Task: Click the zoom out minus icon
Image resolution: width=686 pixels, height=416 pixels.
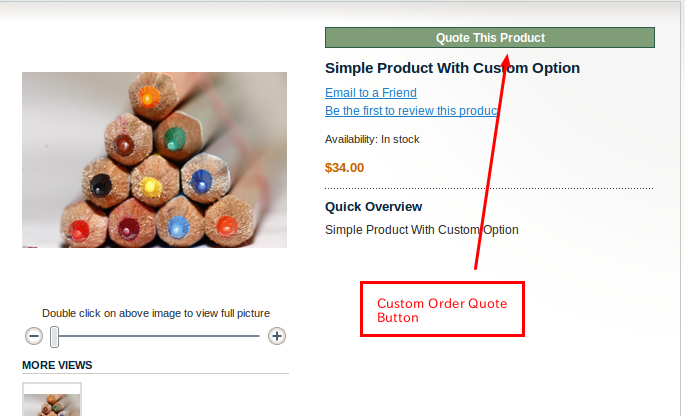Action: (34, 336)
